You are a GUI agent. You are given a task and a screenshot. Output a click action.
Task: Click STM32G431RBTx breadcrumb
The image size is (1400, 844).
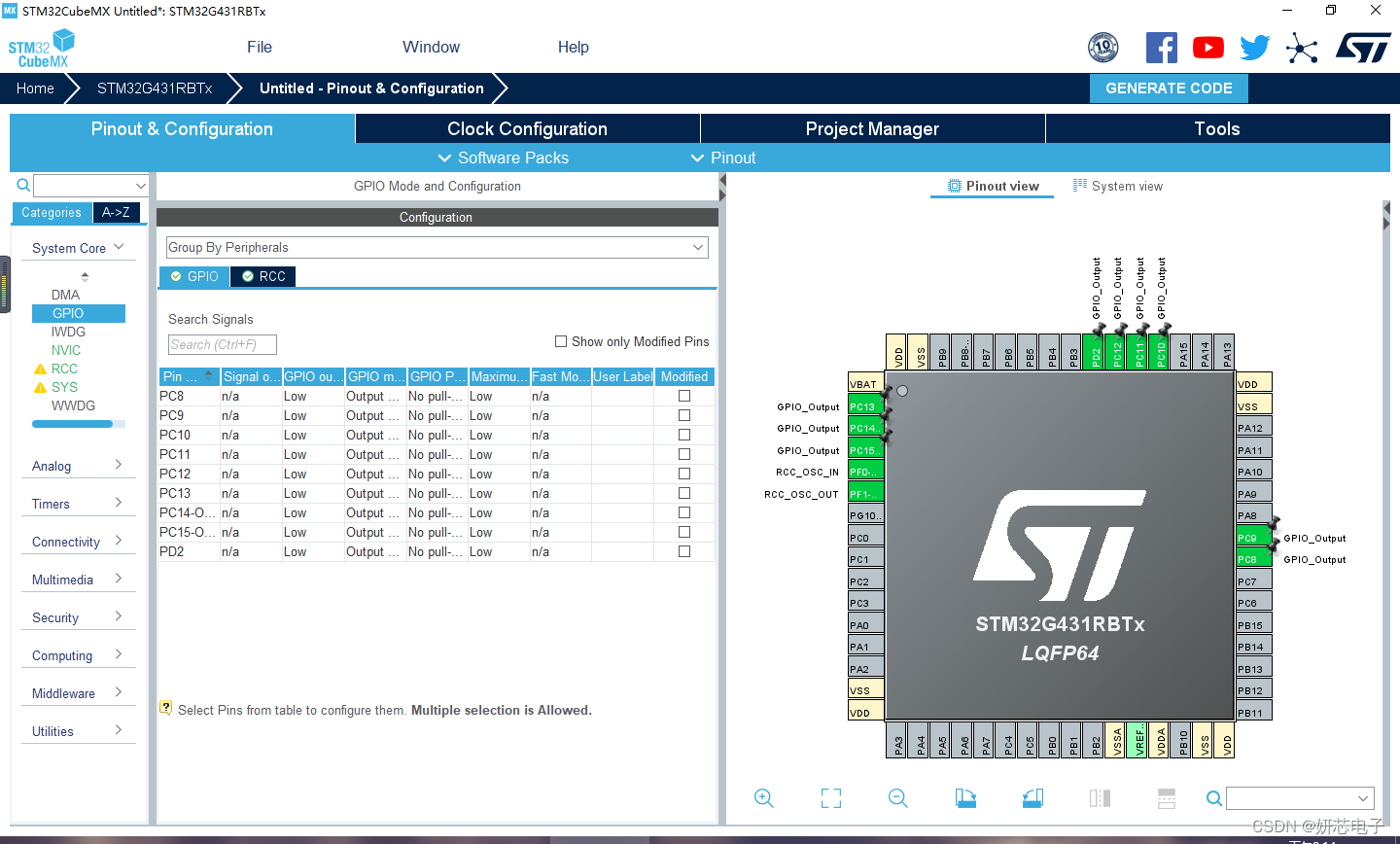pos(155,88)
